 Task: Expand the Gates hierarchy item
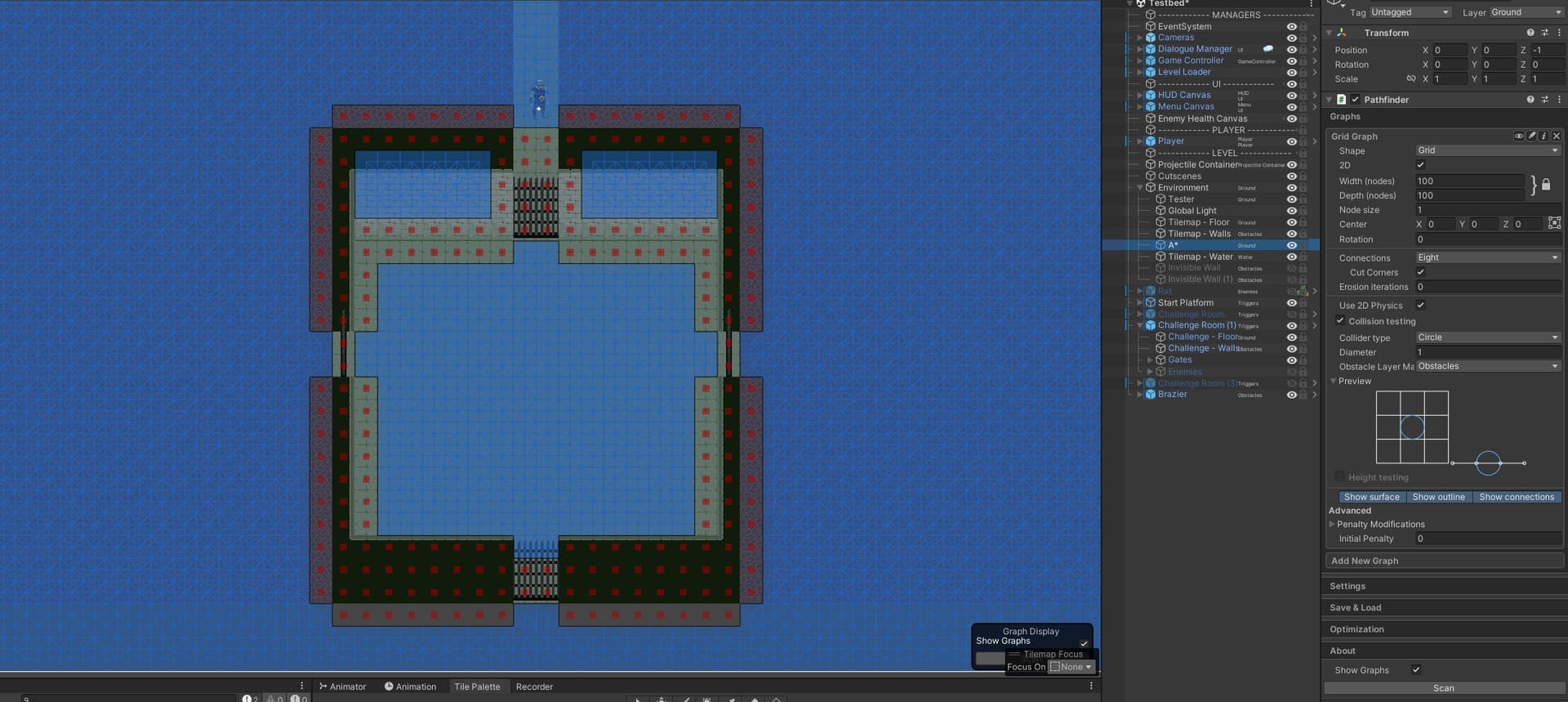pos(1150,360)
